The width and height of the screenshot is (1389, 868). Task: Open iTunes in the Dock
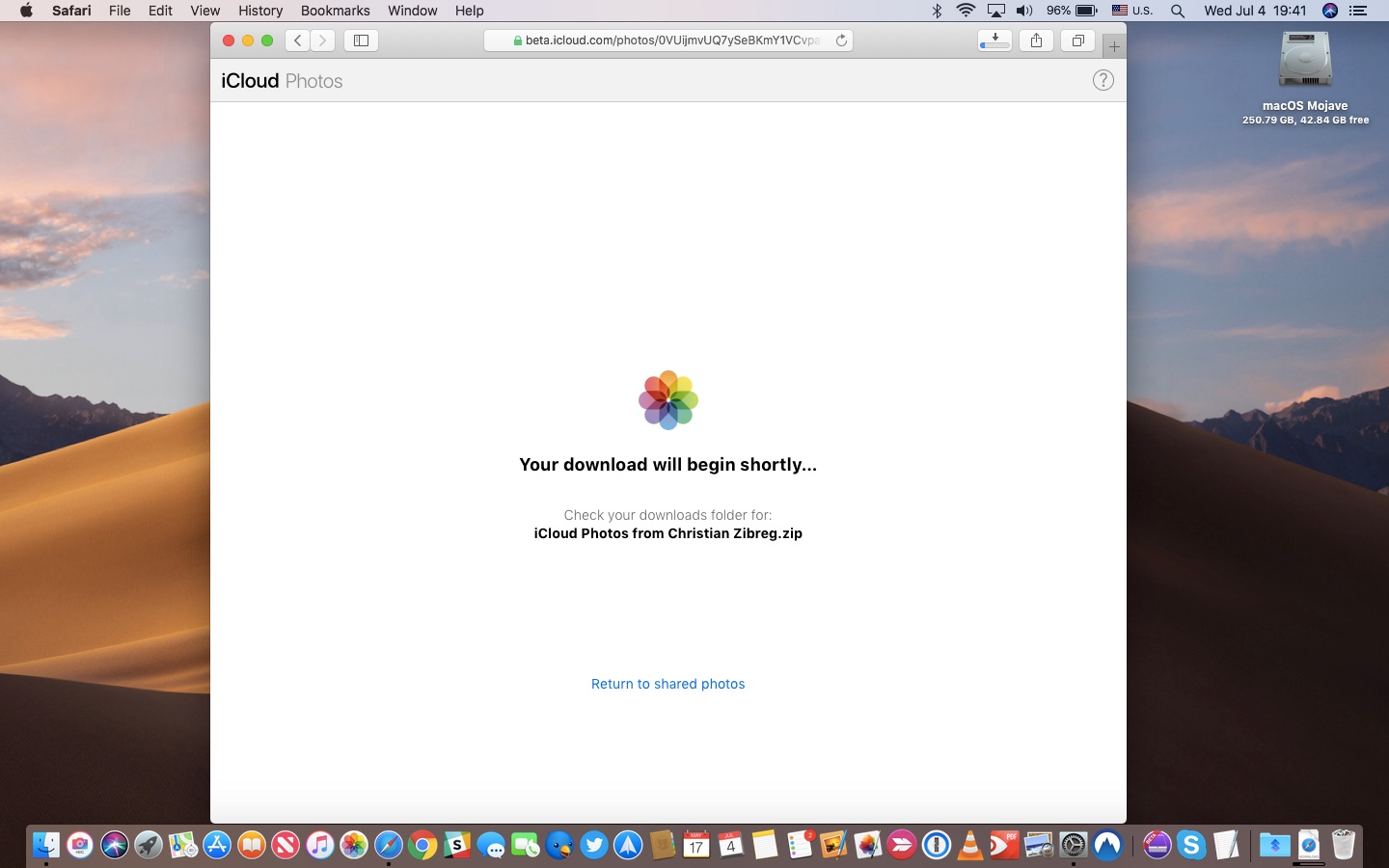(319, 845)
